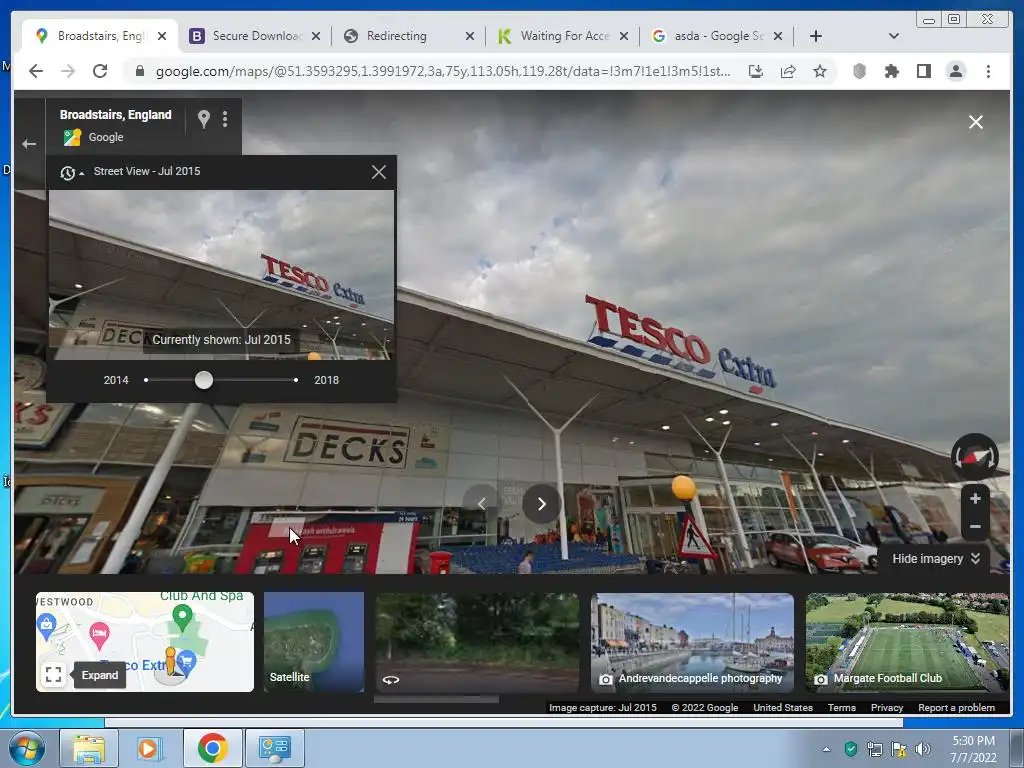Image resolution: width=1024 pixels, height=768 pixels.
Task: Open the shield extension icon
Action: (859, 71)
